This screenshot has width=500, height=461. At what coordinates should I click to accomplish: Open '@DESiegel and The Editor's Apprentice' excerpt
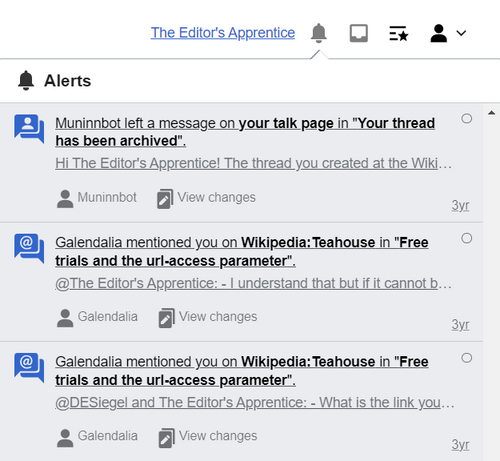[255, 403]
